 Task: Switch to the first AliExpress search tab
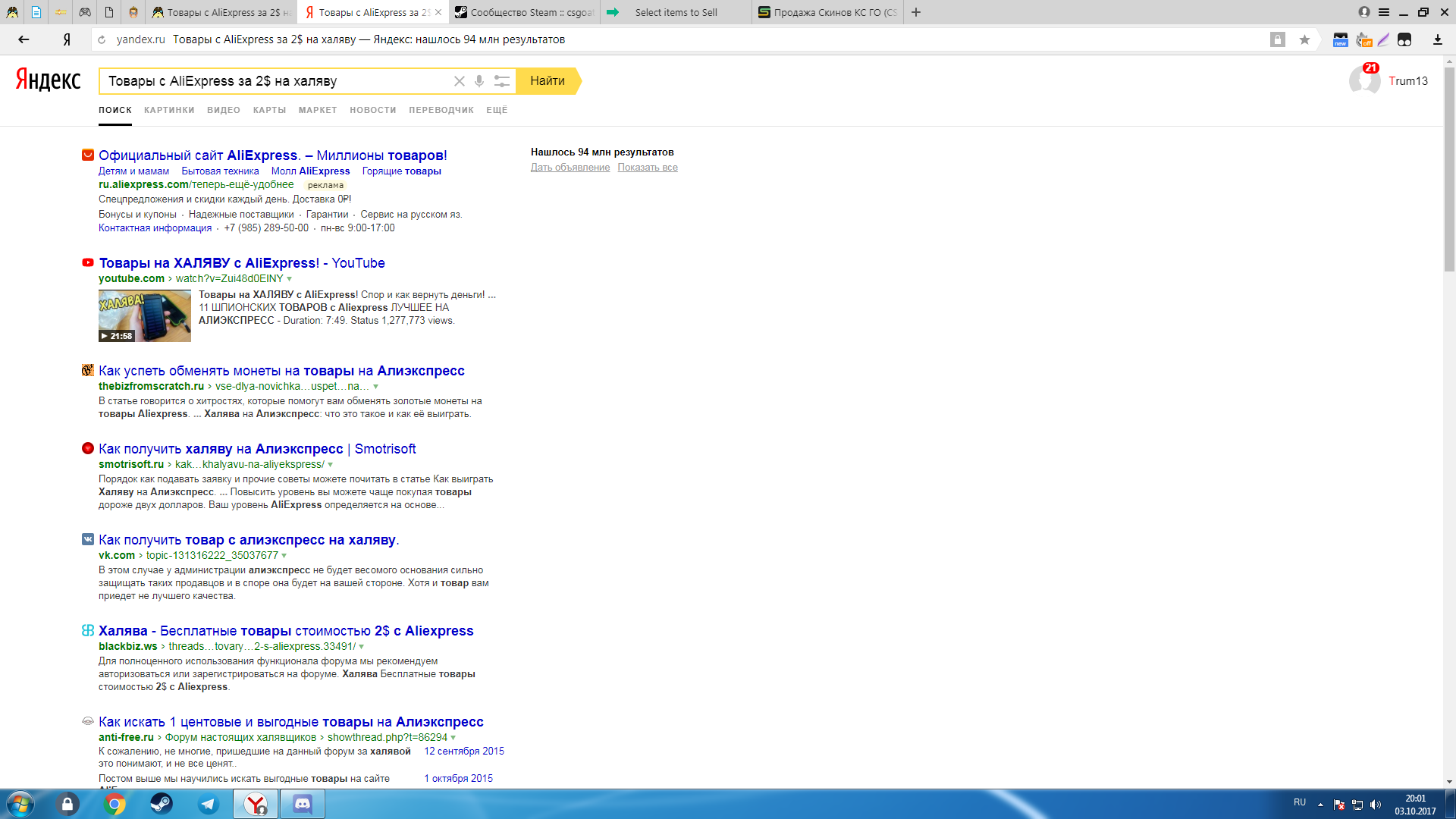point(221,12)
